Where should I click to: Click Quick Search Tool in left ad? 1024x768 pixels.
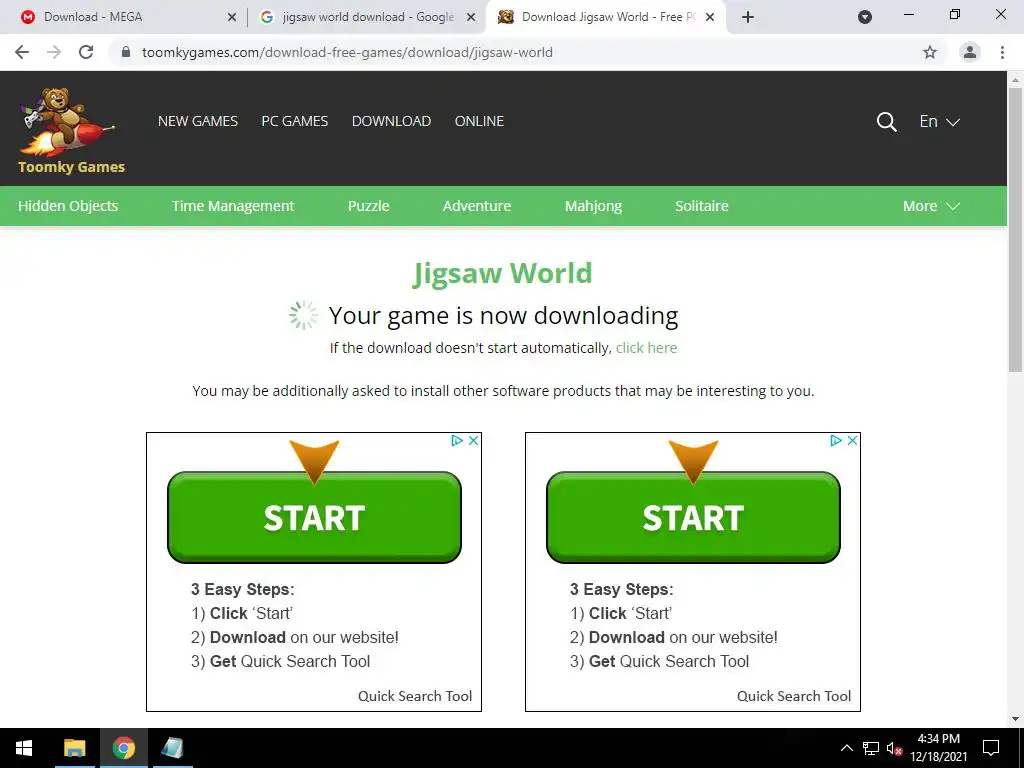tap(415, 696)
